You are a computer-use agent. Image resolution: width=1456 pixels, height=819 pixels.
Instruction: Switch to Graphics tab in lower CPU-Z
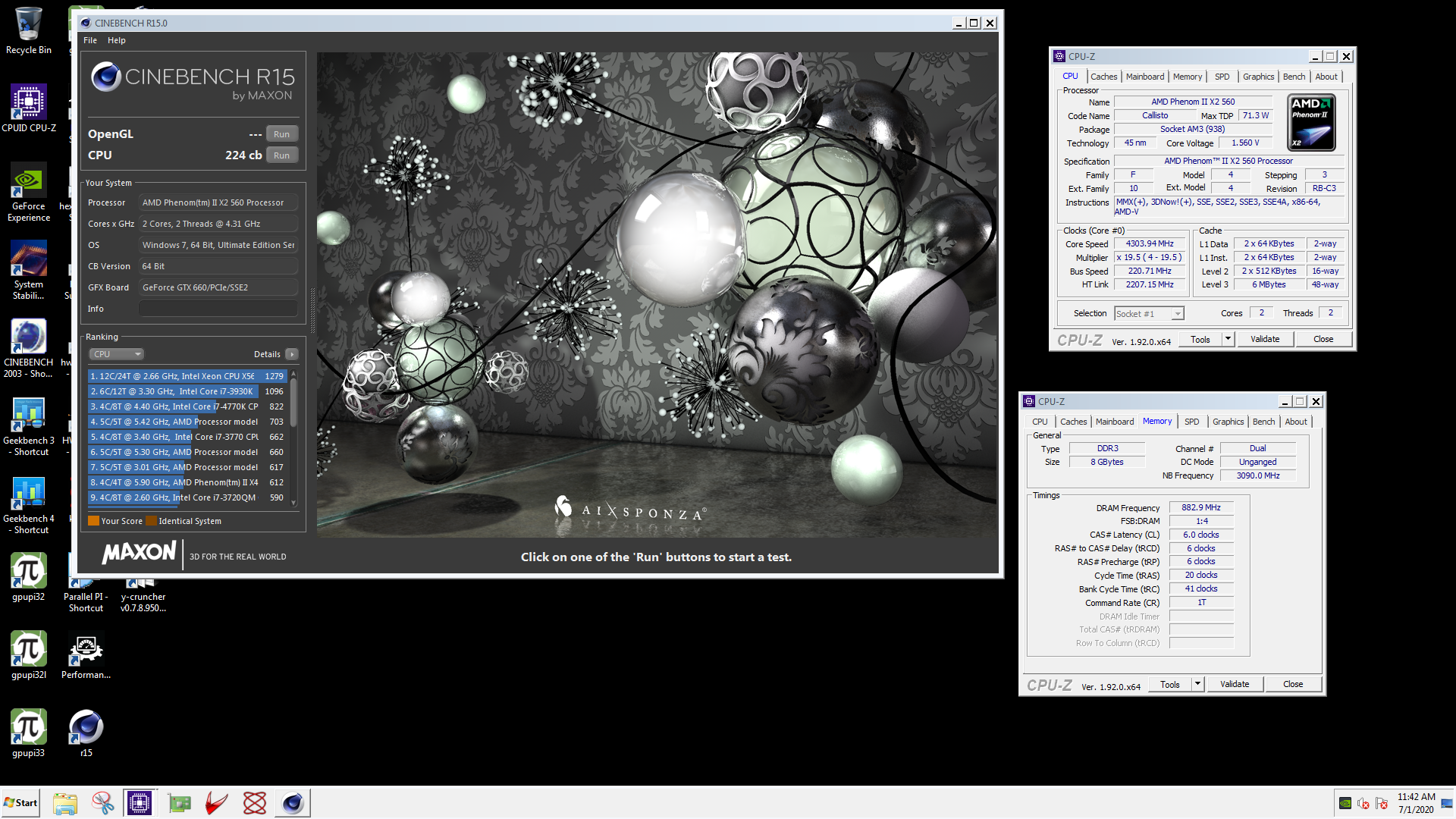pyautogui.click(x=1228, y=422)
